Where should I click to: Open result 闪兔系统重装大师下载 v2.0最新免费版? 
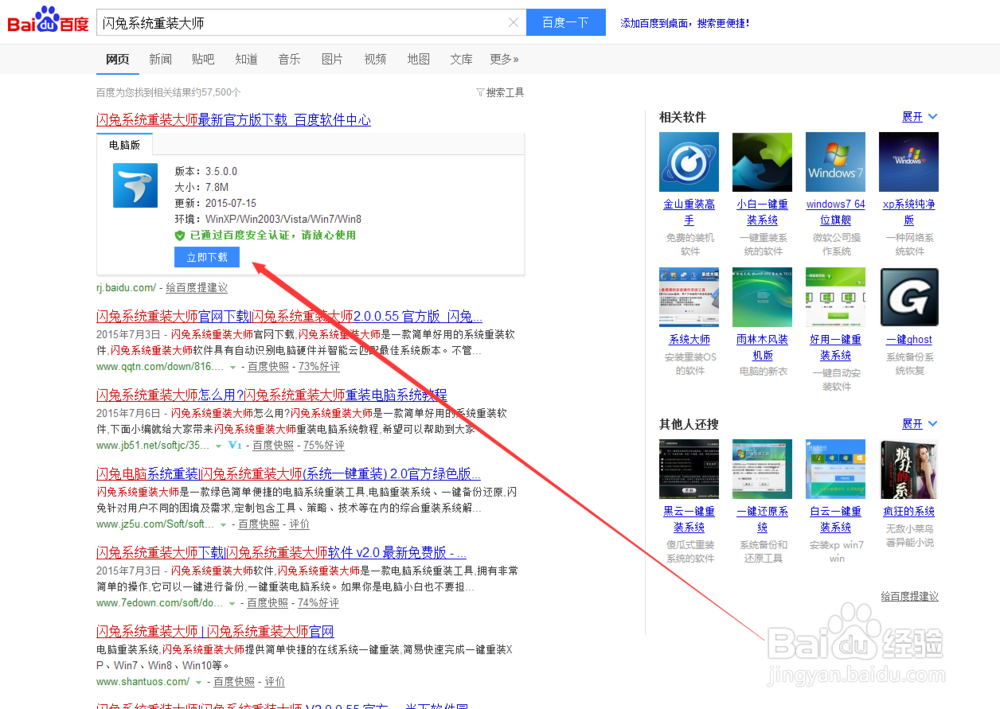click(281, 552)
